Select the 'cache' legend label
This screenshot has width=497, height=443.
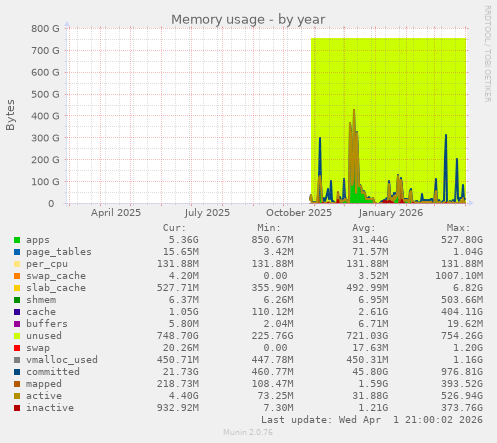coord(41,312)
